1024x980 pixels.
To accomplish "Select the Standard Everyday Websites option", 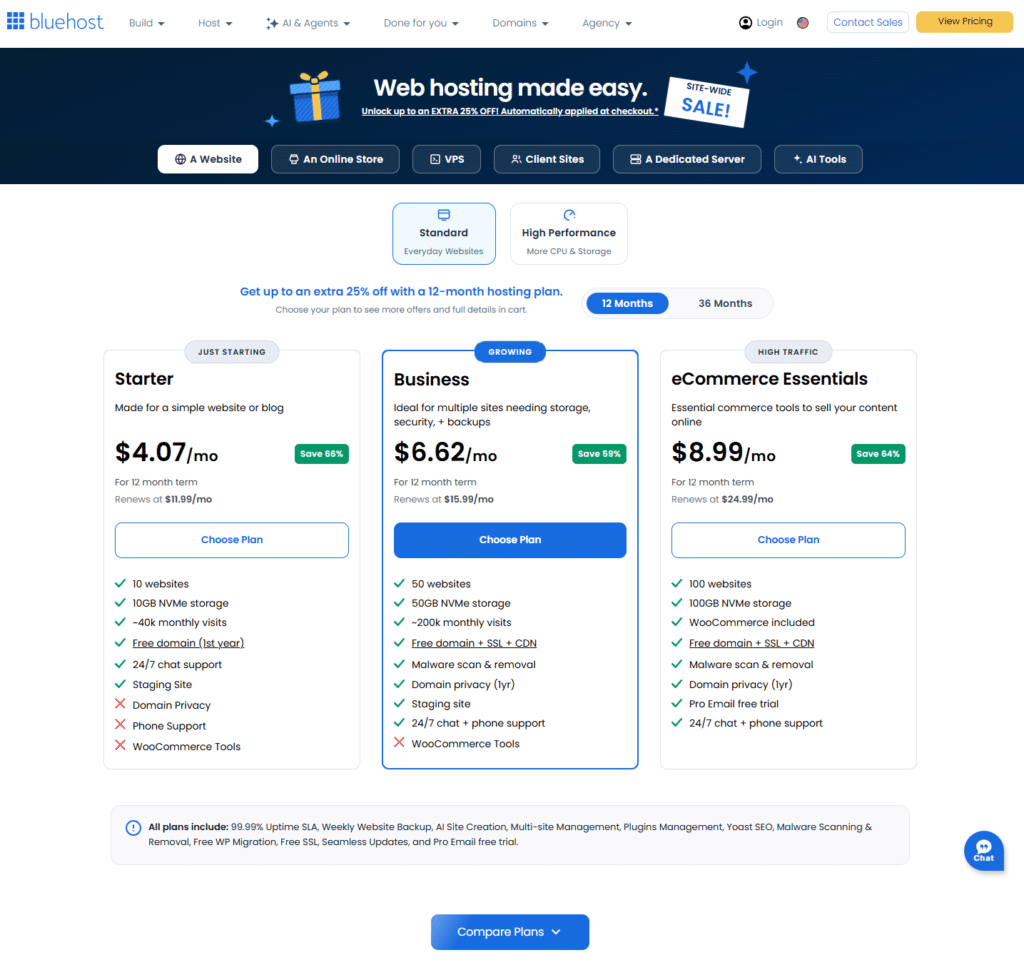I will point(444,234).
